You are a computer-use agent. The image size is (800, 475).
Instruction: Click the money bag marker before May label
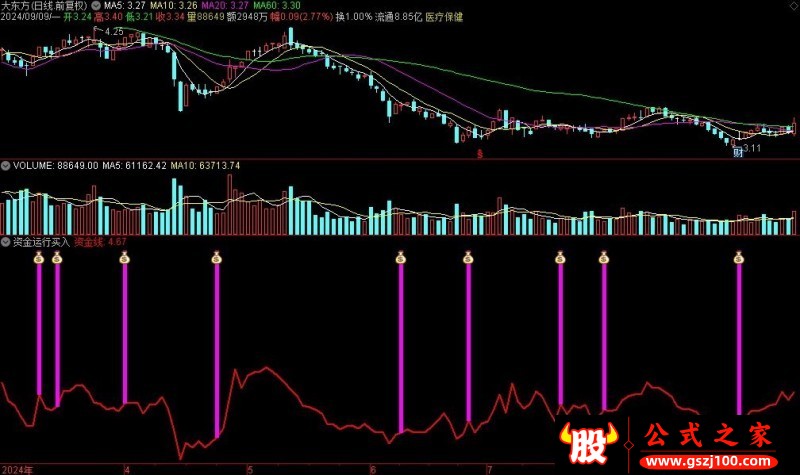[216, 258]
